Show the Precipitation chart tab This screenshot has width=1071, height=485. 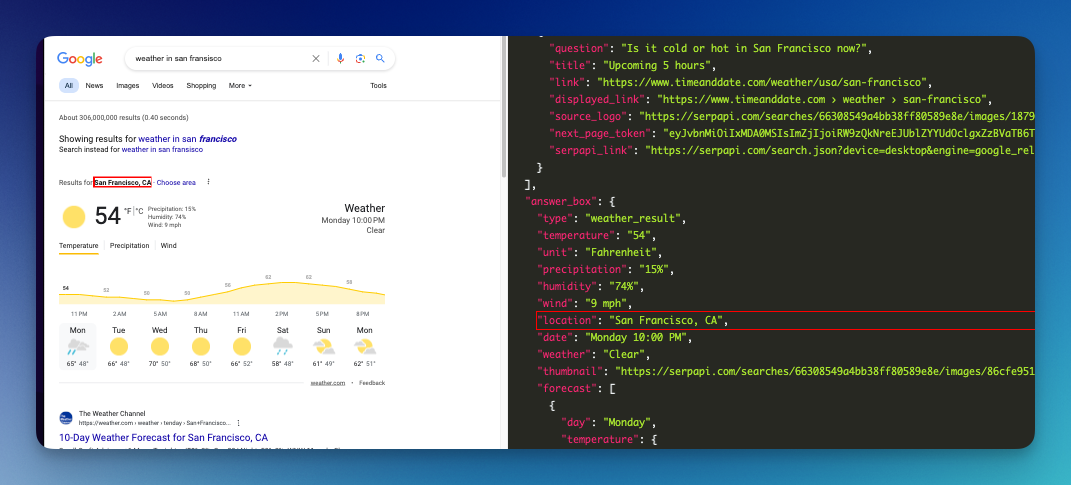[x=130, y=246]
